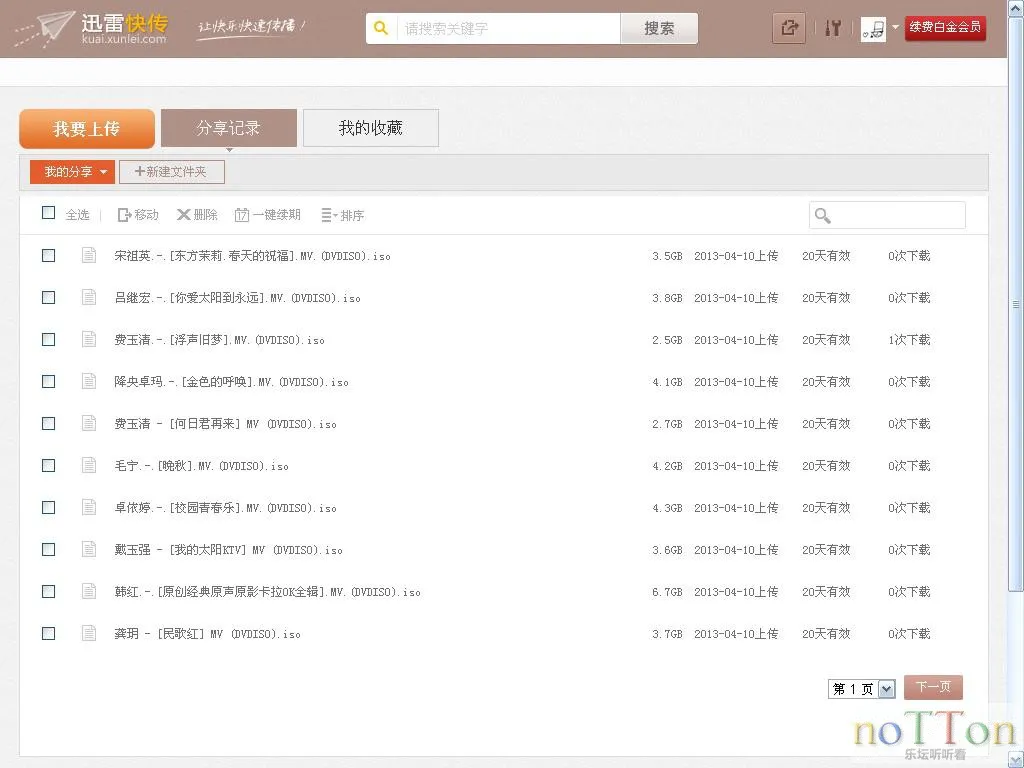Click the file icon beside 毛宁 晚秋 MV
Image resolution: width=1024 pixels, height=768 pixels.
click(89, 465)
